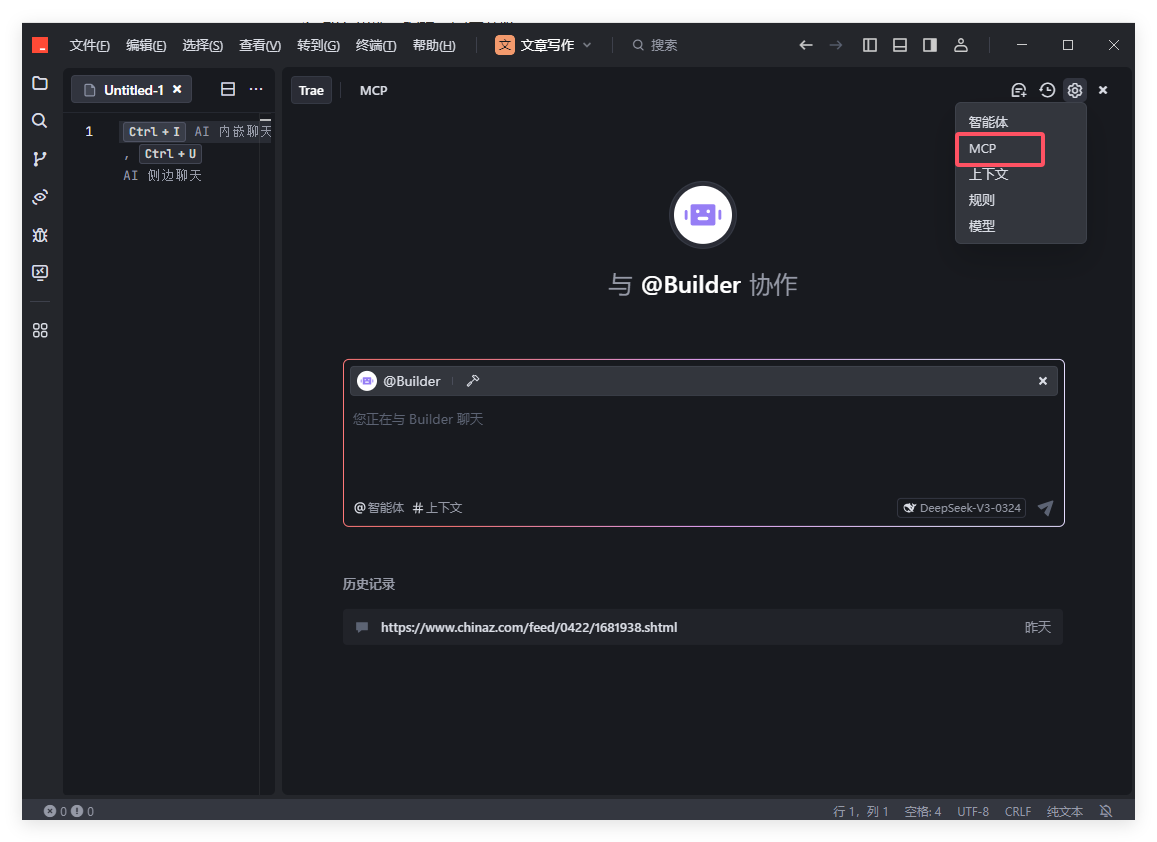This screenshot has height=842, width=1157.
Task: Click the @智能体 button in chat box
Action: click(379, 508)
